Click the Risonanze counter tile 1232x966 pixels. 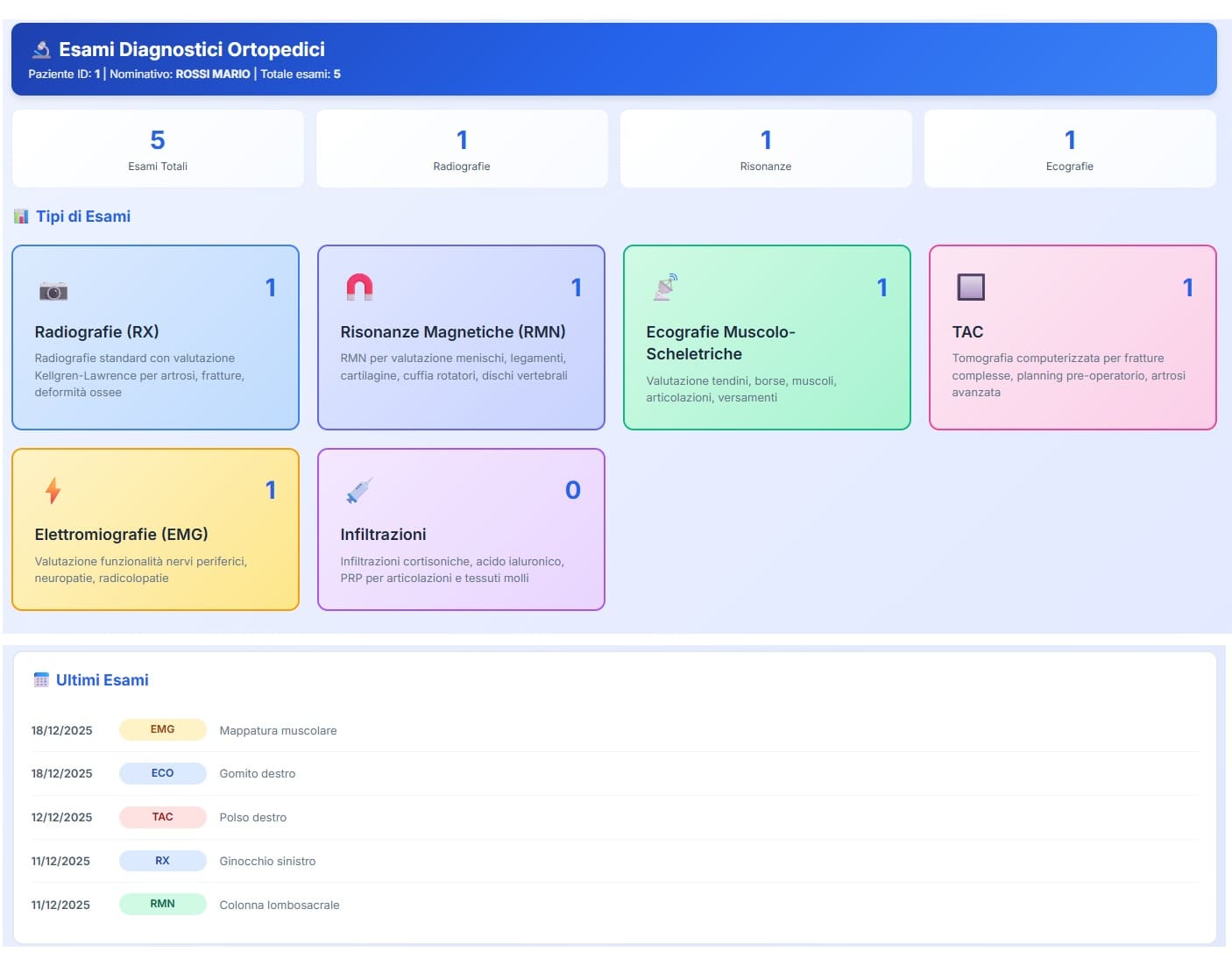tap(765, 148)
